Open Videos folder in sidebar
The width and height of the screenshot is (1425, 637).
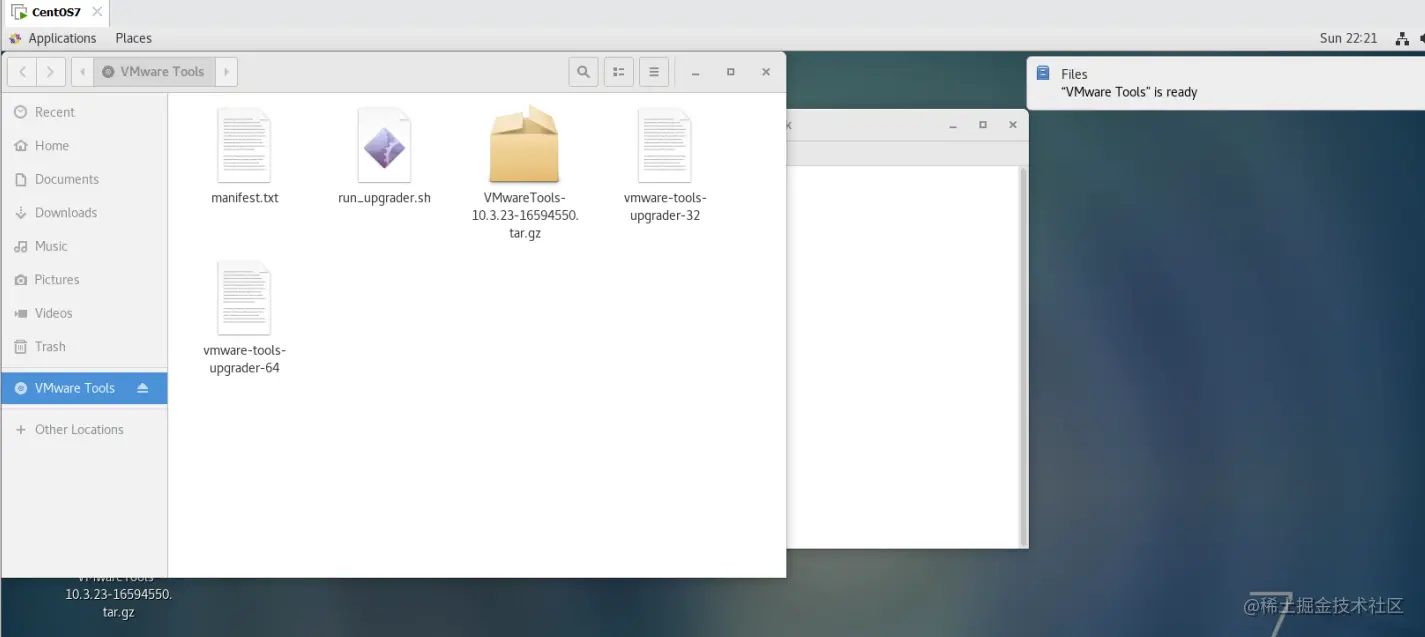point(84,313)
